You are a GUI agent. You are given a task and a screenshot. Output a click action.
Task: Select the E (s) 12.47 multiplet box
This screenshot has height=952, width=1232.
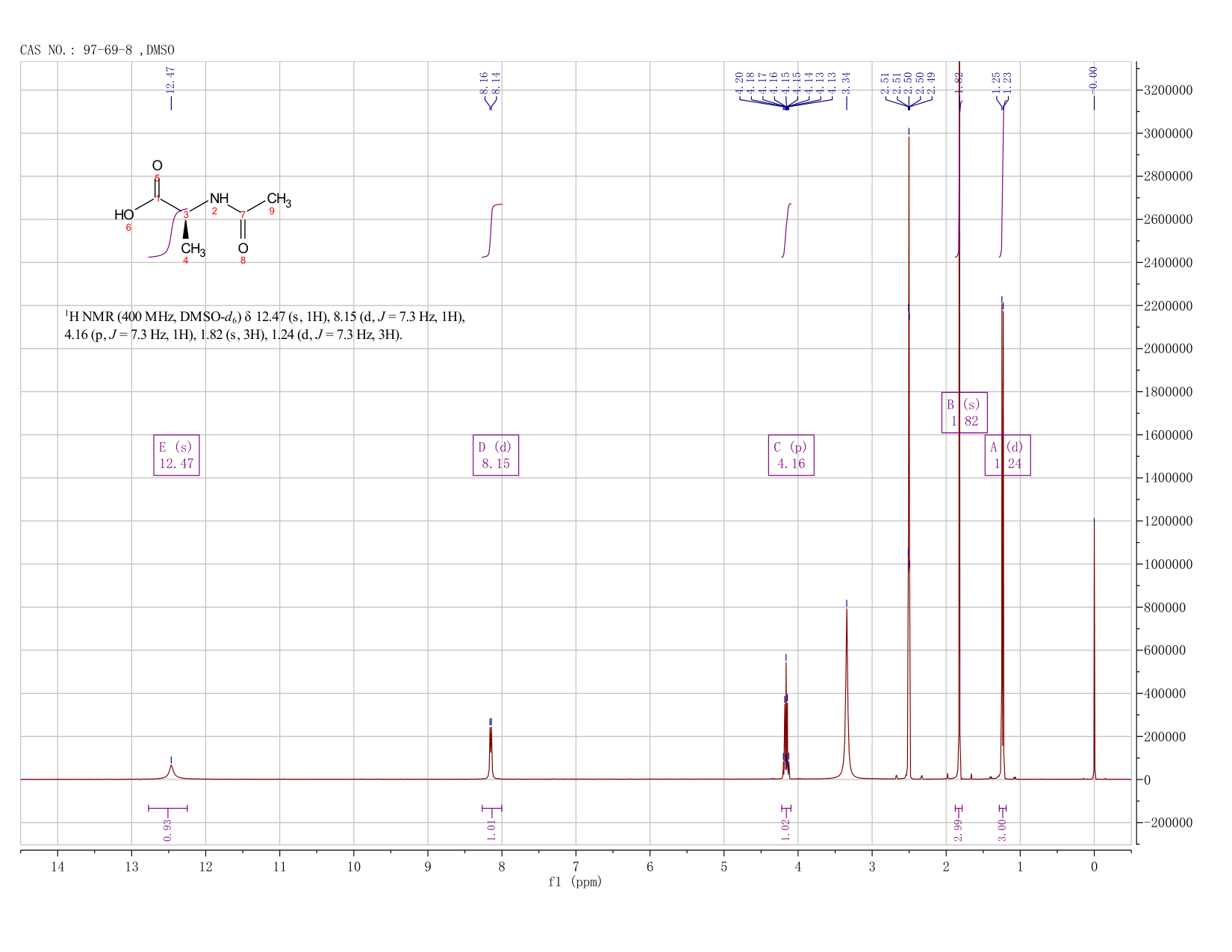pos(176,455)
